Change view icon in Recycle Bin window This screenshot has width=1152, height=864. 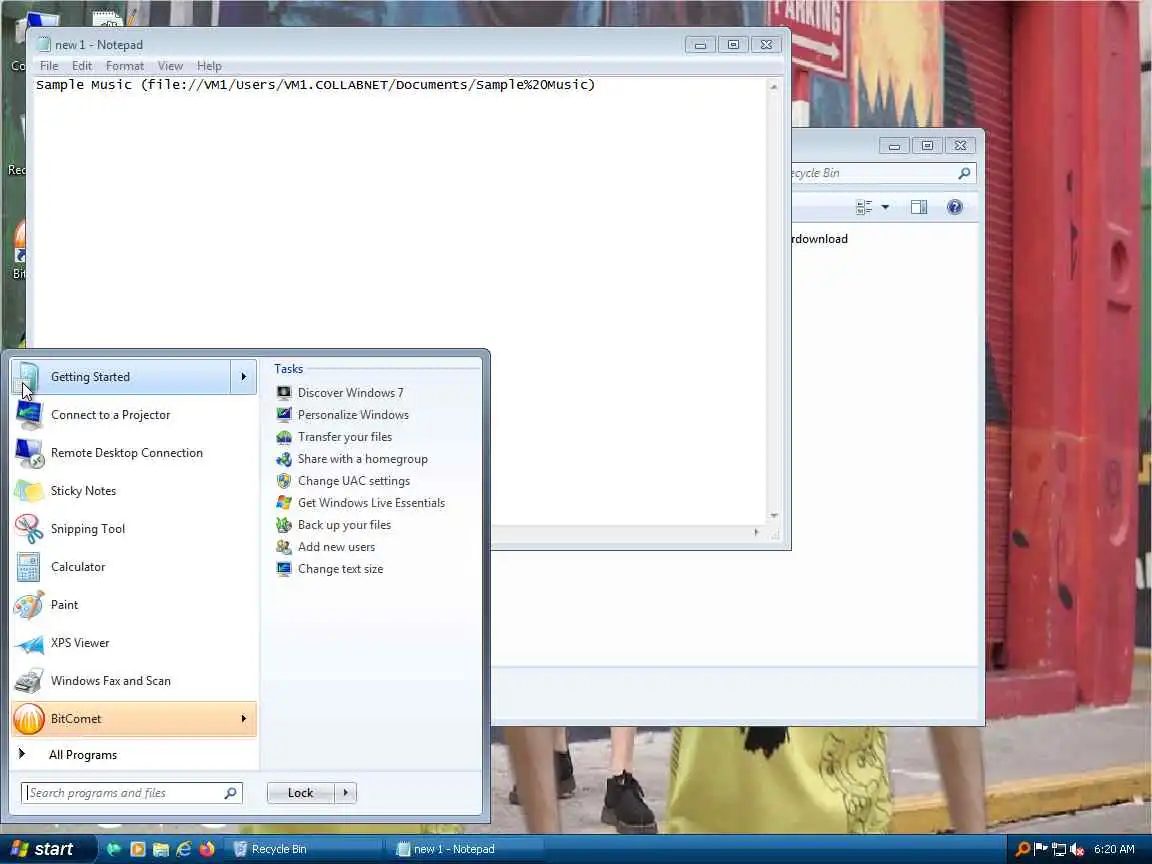864,207
